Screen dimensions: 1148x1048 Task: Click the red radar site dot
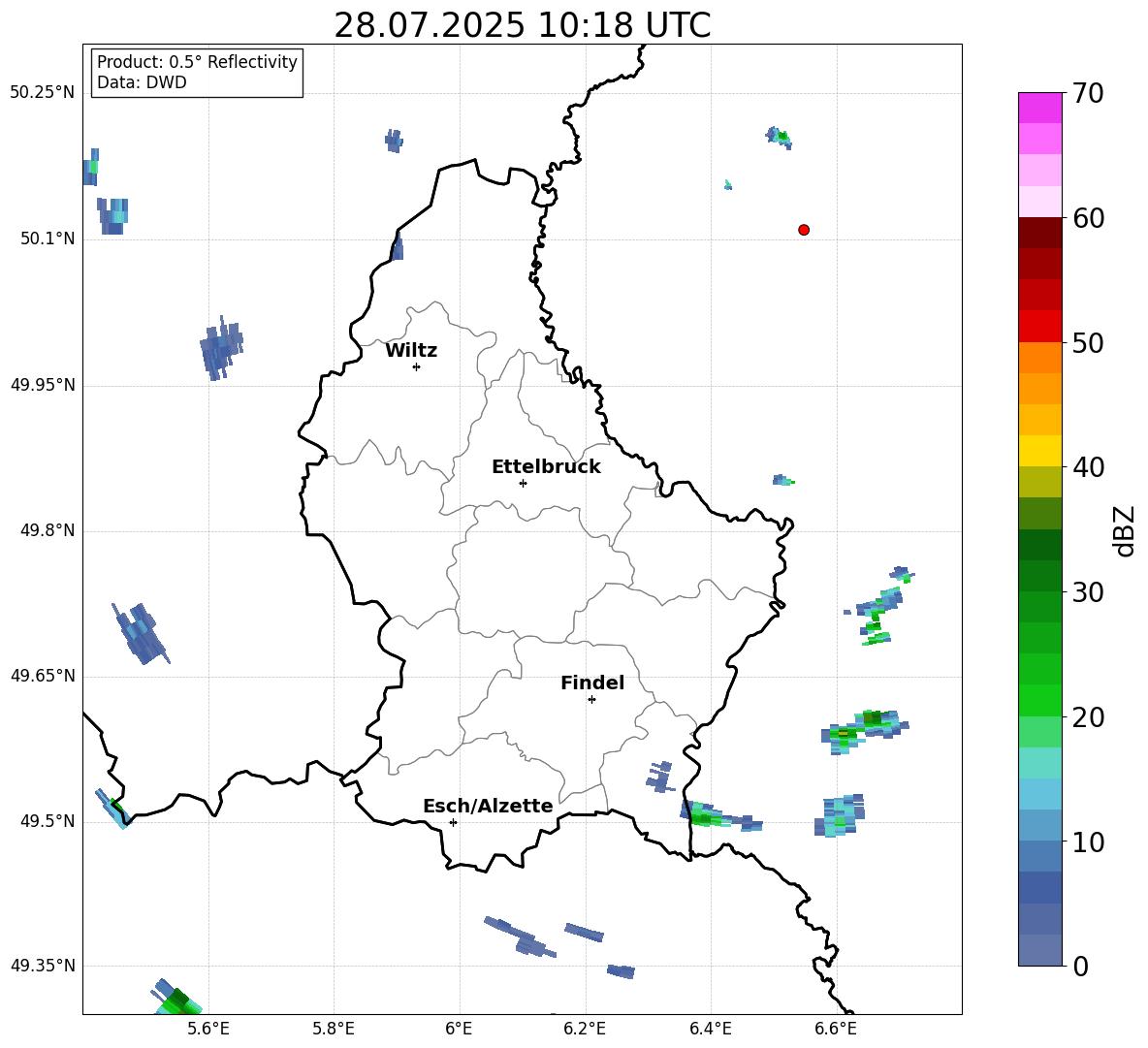(804, 230)
